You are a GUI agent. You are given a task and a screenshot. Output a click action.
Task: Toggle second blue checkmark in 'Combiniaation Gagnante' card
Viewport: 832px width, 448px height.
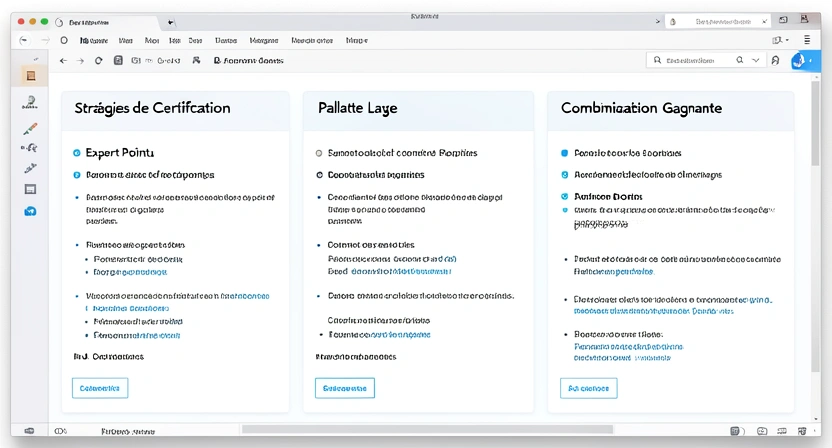click(x=565, y=175)
